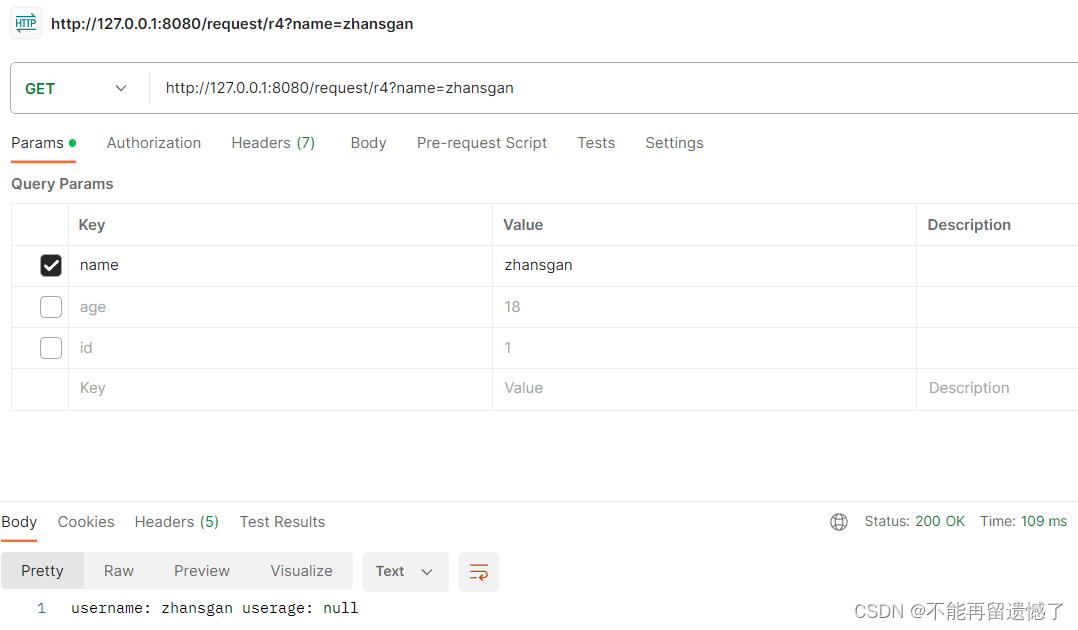Select the Preview view button

click(x=202, y=571)
